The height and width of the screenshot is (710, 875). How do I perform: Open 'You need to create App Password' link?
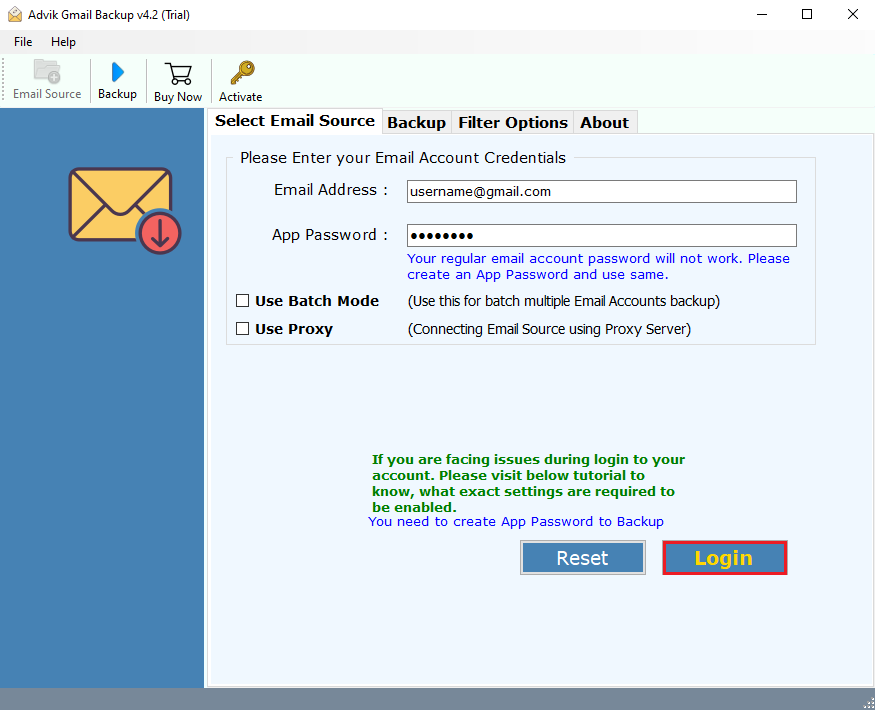pos(516,521)
